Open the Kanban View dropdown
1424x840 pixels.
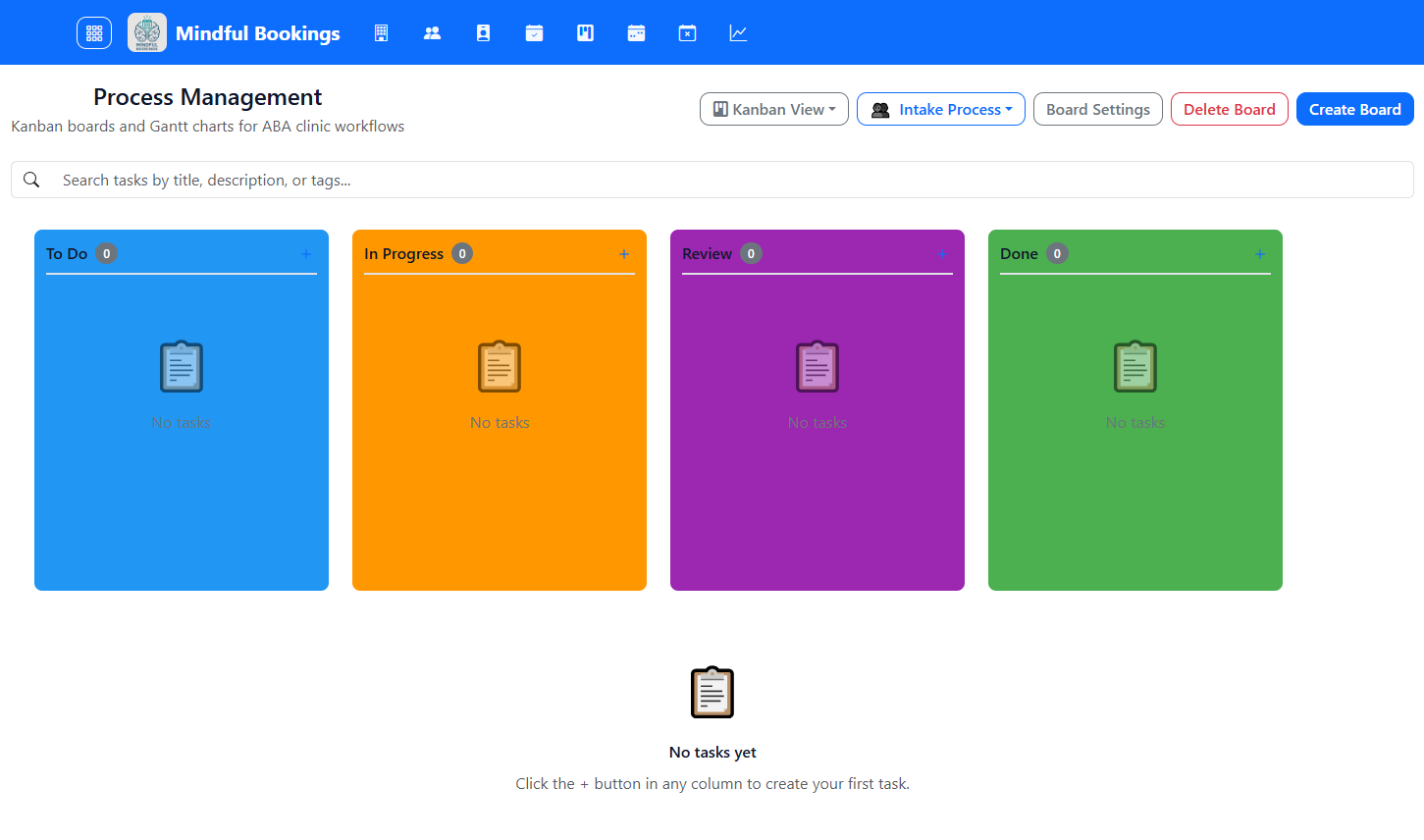(x=773, y=109)
